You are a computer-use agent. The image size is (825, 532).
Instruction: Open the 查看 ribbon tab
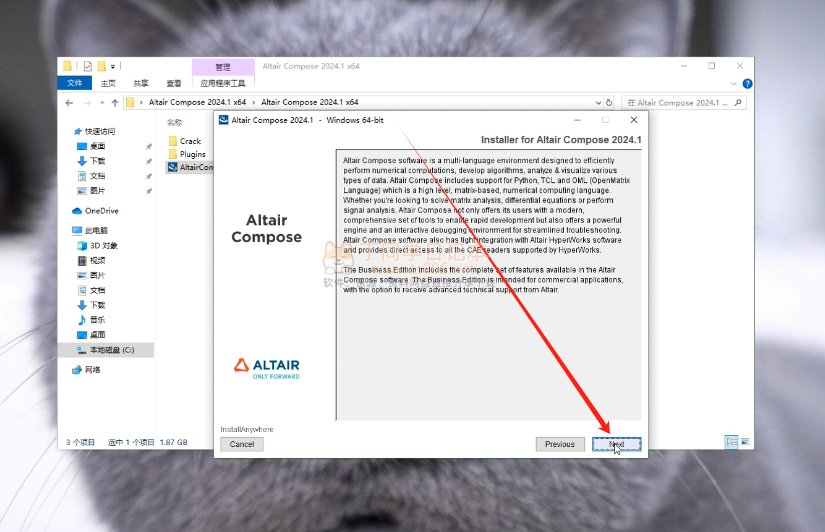click(x=174, y=83)
